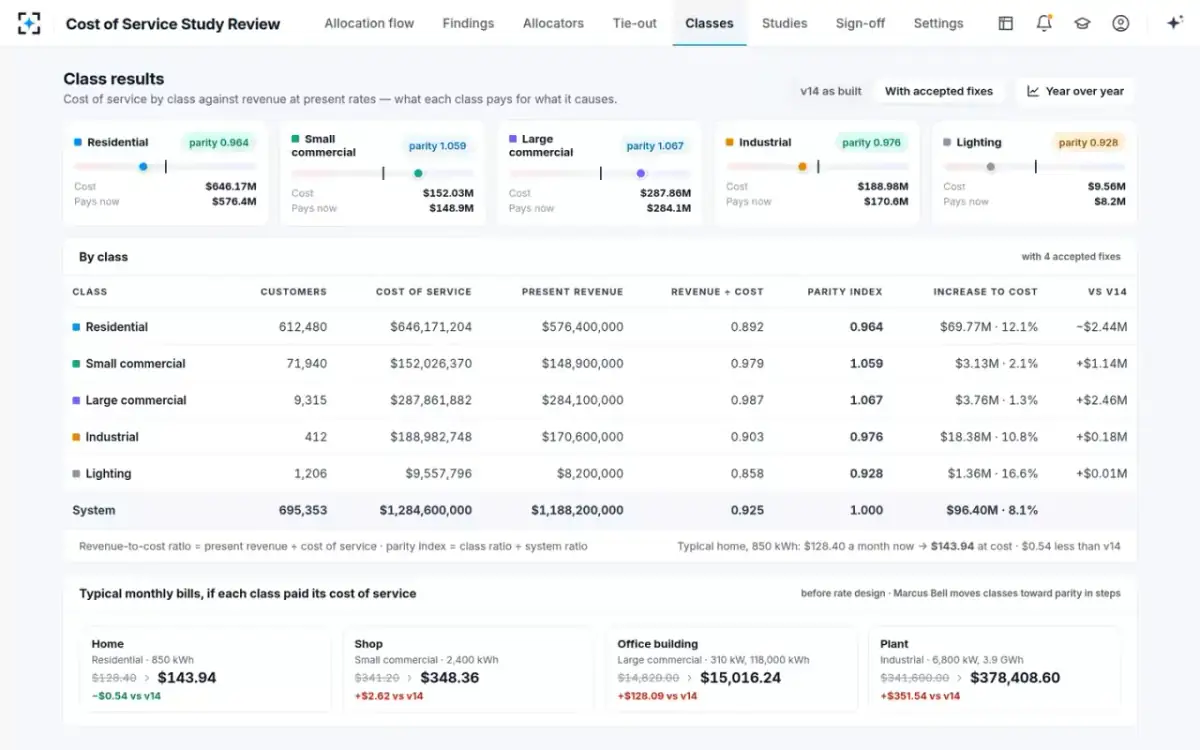Open the Plant typical bill card
The width and height of the screenshot is (1200, 750).
tap(994, 669)
